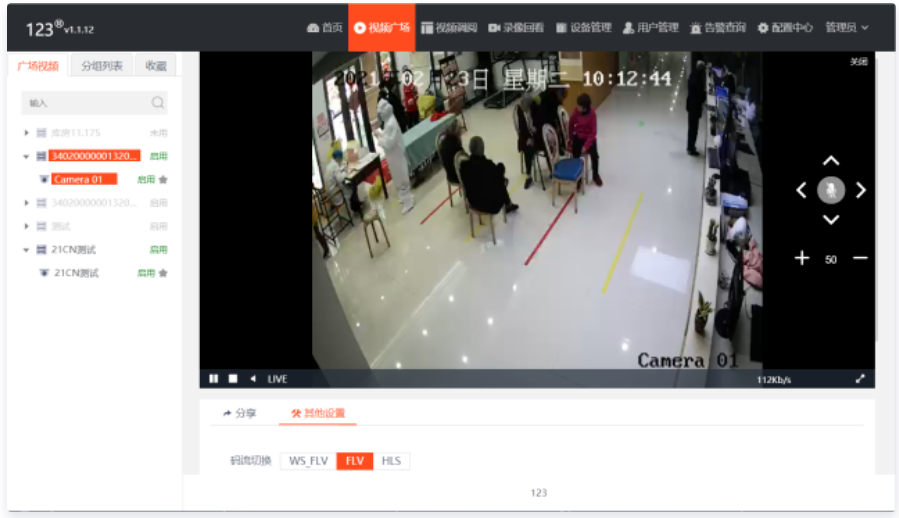The height and width of the screenshot is (518, 899).
Task: Click 启用 status beside Camera 01
Action: click(146, 180)
